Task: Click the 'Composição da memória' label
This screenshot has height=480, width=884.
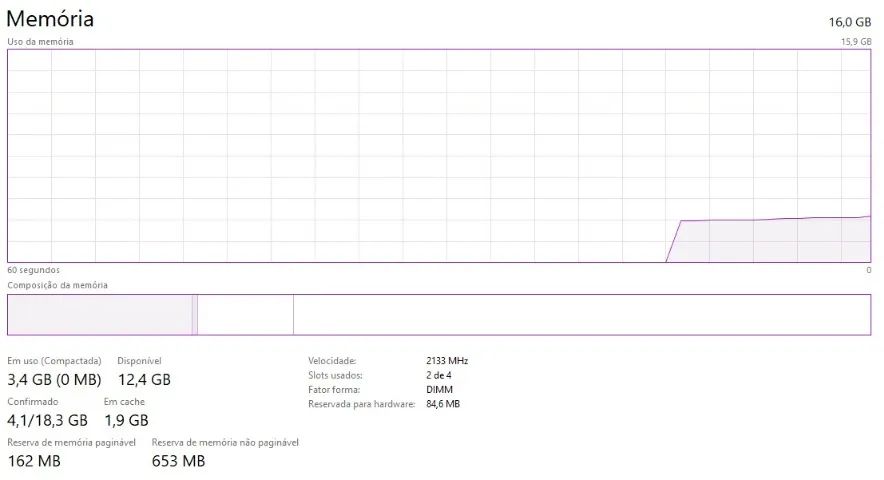Action: pos(57,285)
